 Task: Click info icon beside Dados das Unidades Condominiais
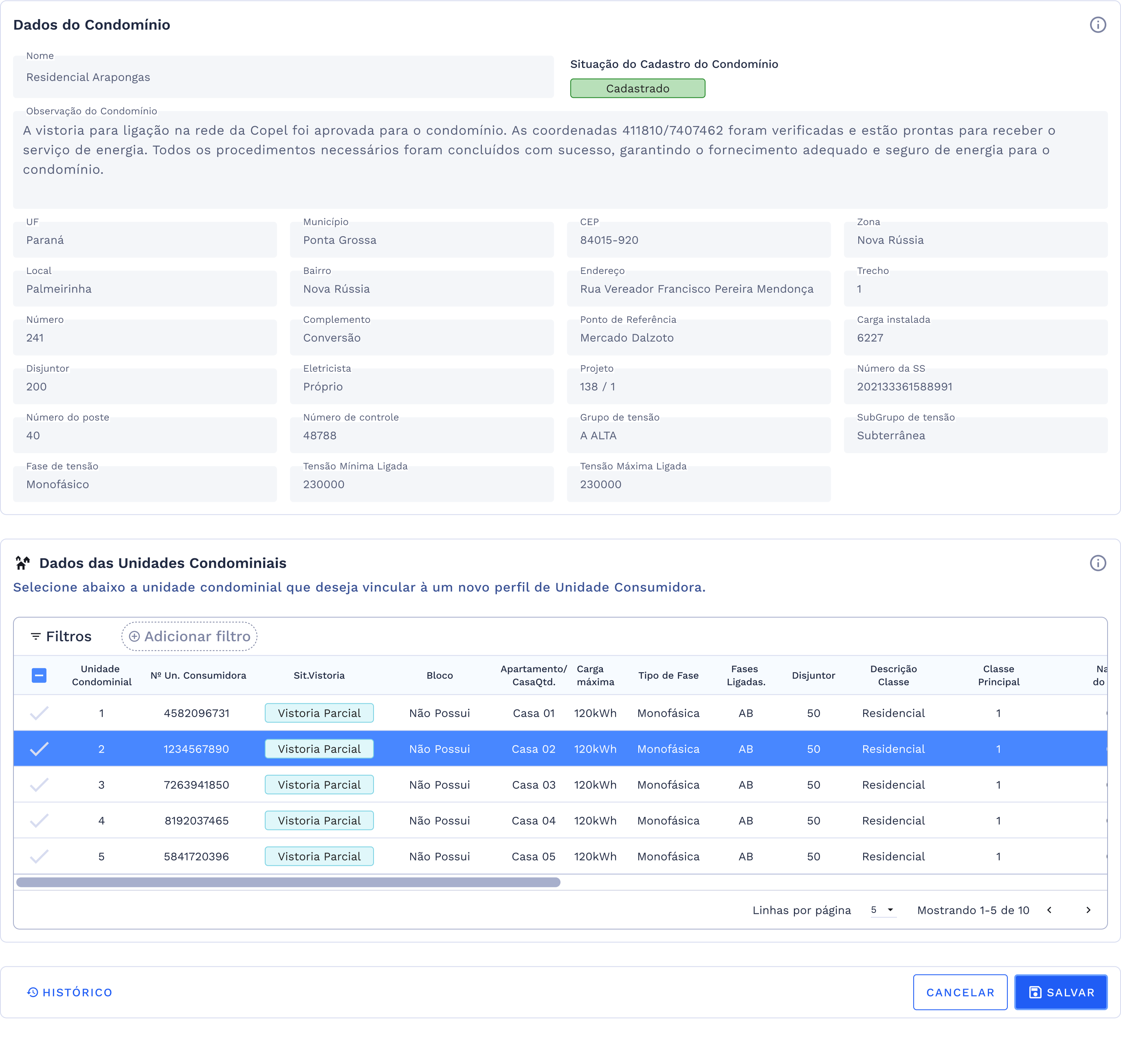click(1097, 563)
